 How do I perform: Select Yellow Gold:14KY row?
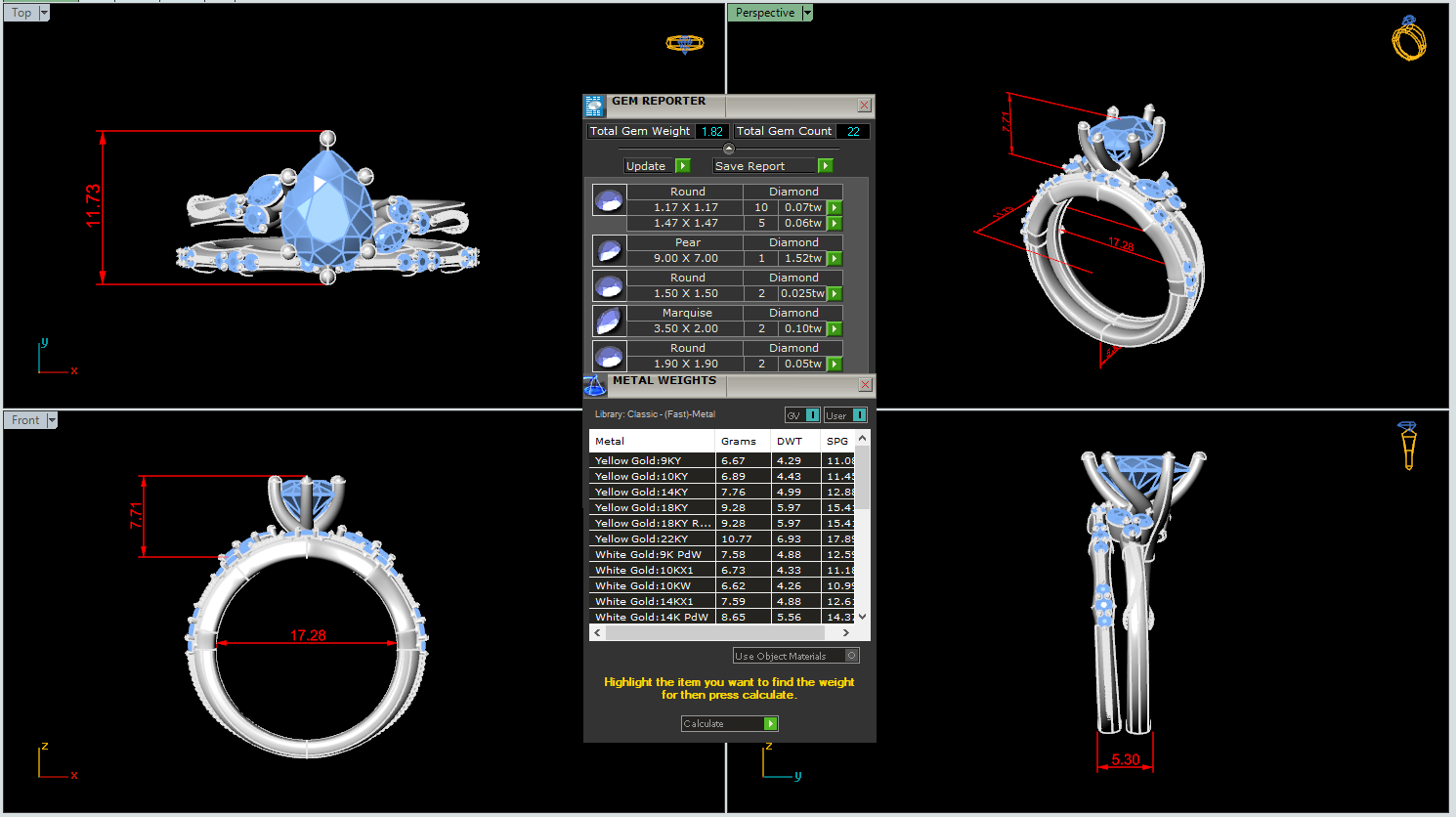point(722,492)
